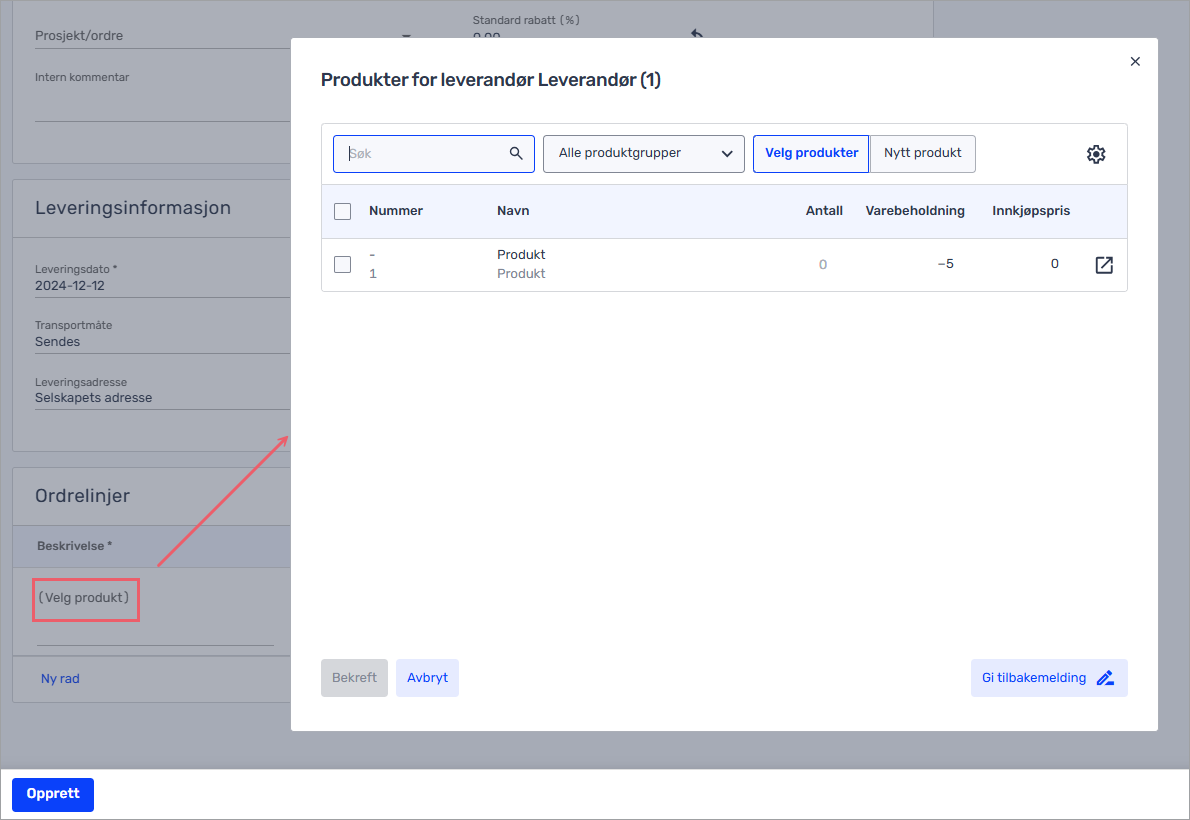This screenshot has height=820, width=1190.
Task: Click the Intern kommentar field
Action: point(162,96)
